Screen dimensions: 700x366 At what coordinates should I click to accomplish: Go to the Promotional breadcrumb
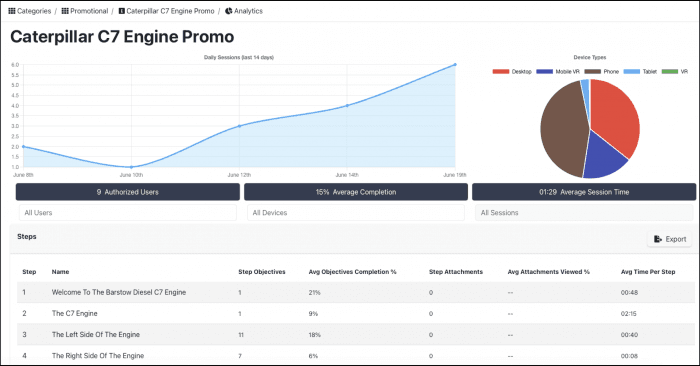click(85, 11)
